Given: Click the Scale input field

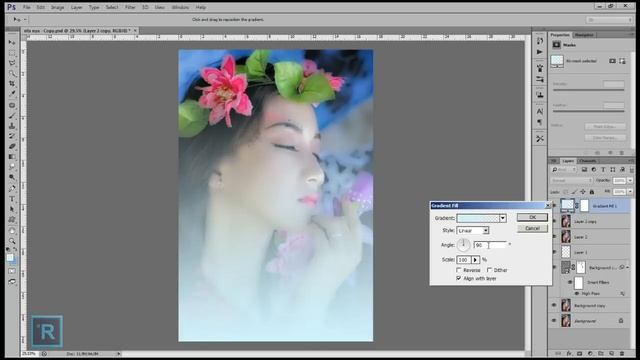Looking at the screenshot, I should tap(464, 260).
